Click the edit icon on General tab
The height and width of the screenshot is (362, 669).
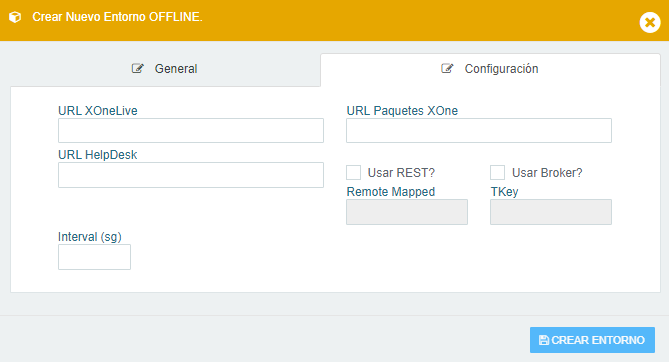[137, 68]
